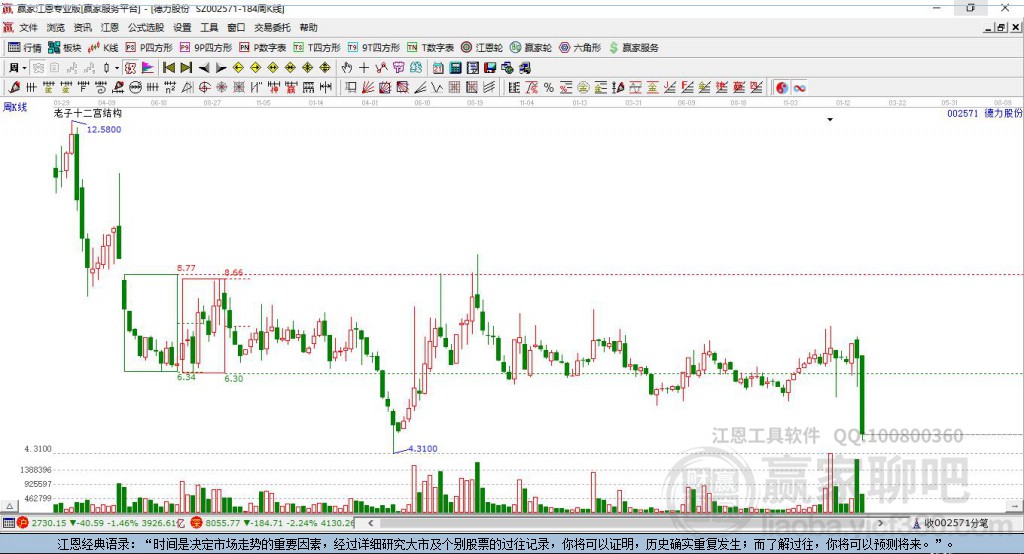Click the red target circle drawing tool

click(x=204, y=88)
